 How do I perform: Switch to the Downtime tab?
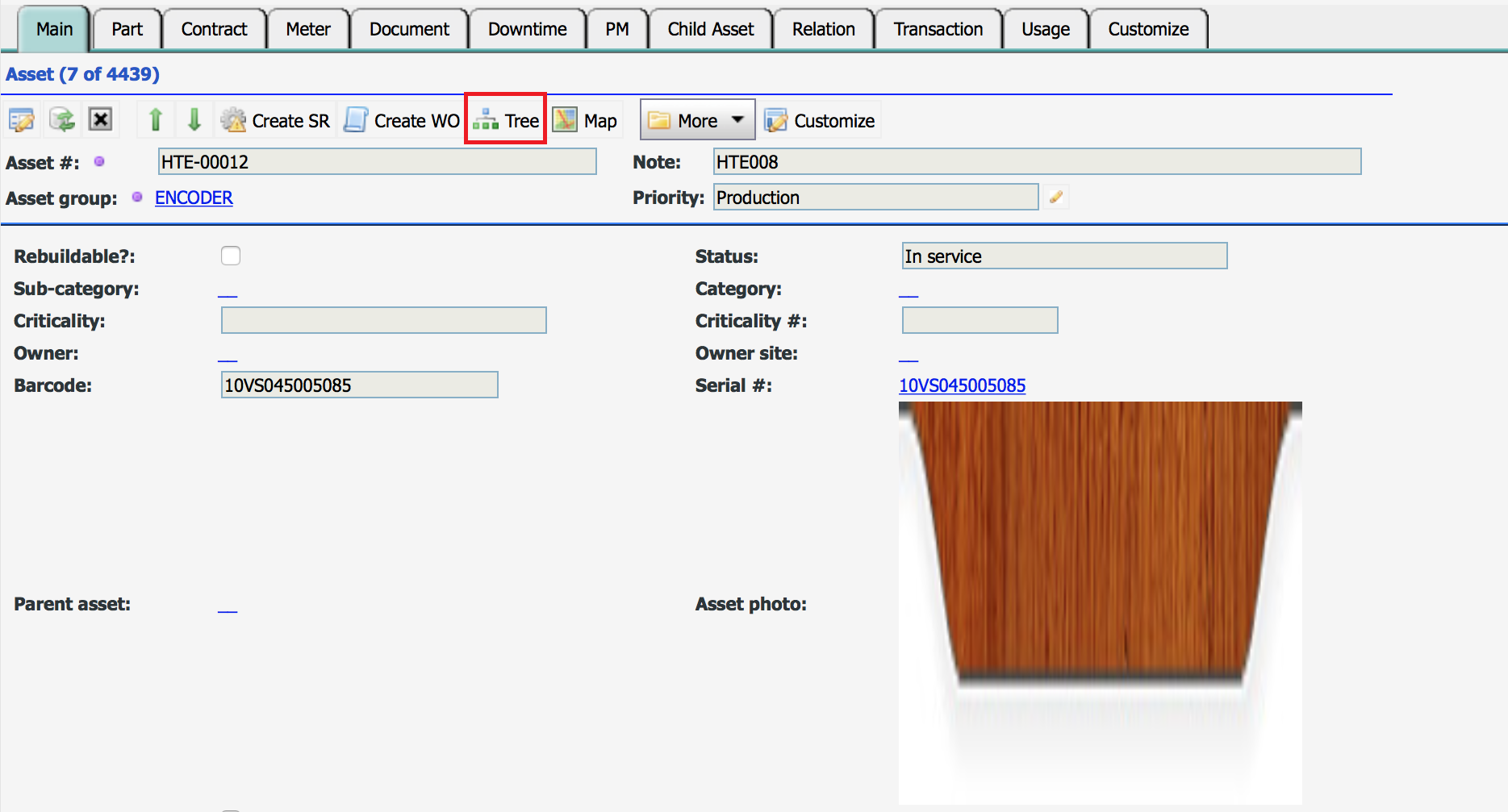[x=527, y=29]
